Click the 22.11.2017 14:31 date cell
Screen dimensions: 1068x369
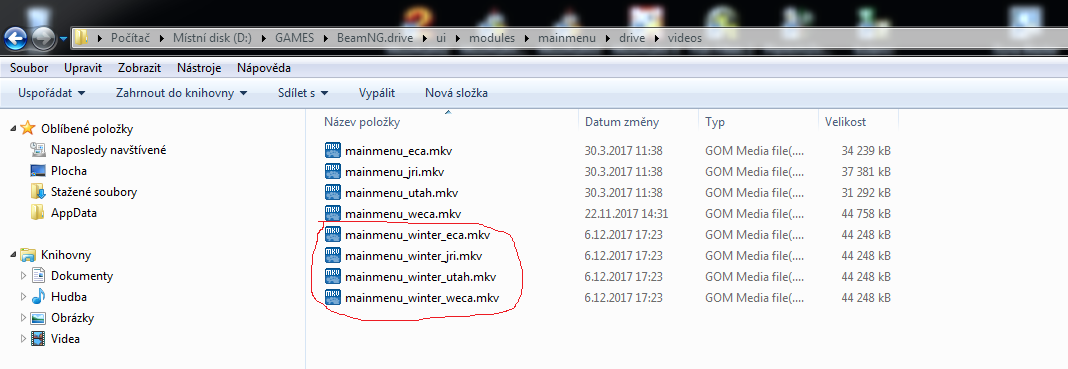pyautogui.click(x=626, y=214)
